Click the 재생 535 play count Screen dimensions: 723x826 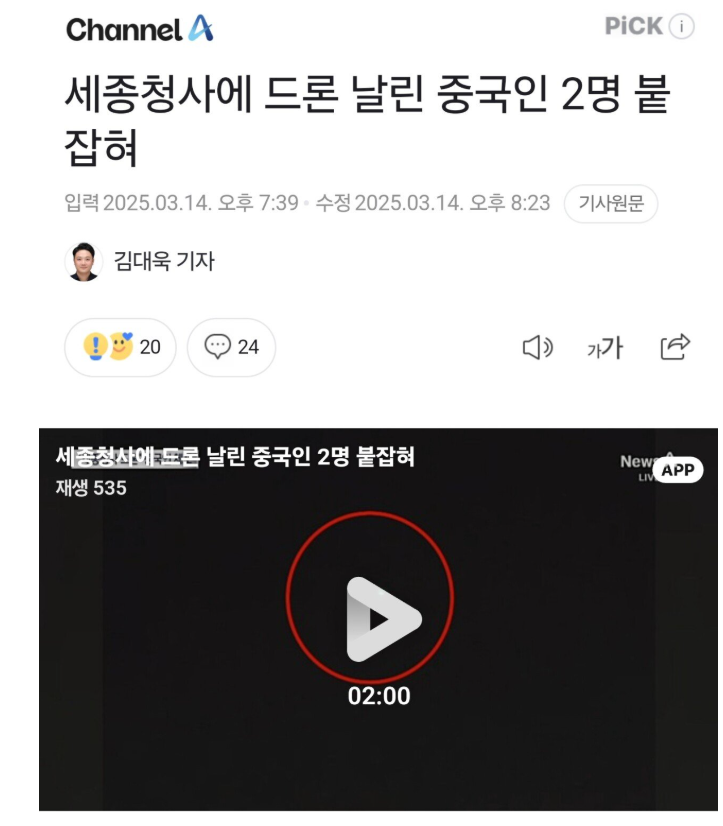[x=91, y=488]
